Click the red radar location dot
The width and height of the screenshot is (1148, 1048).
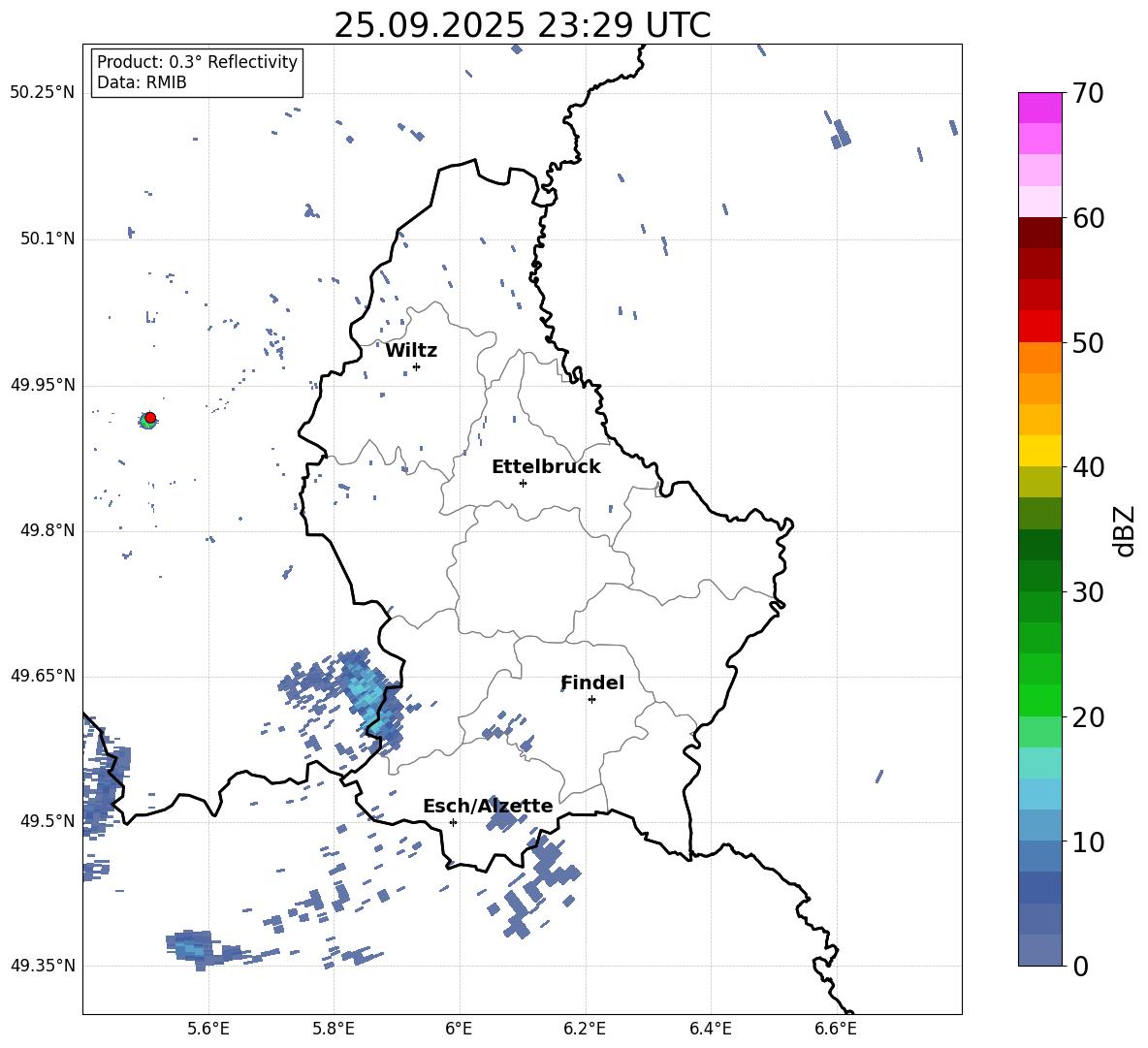click(150, 418)
